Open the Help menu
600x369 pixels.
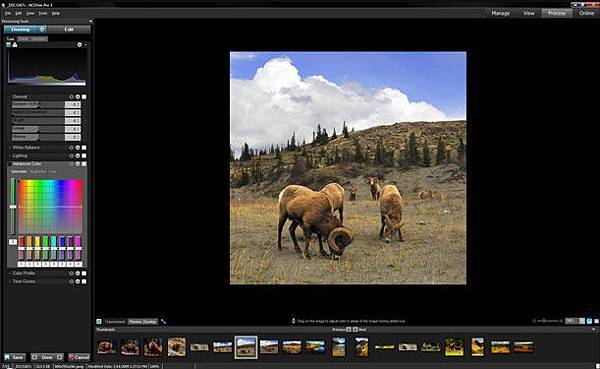tap(55, 13)
